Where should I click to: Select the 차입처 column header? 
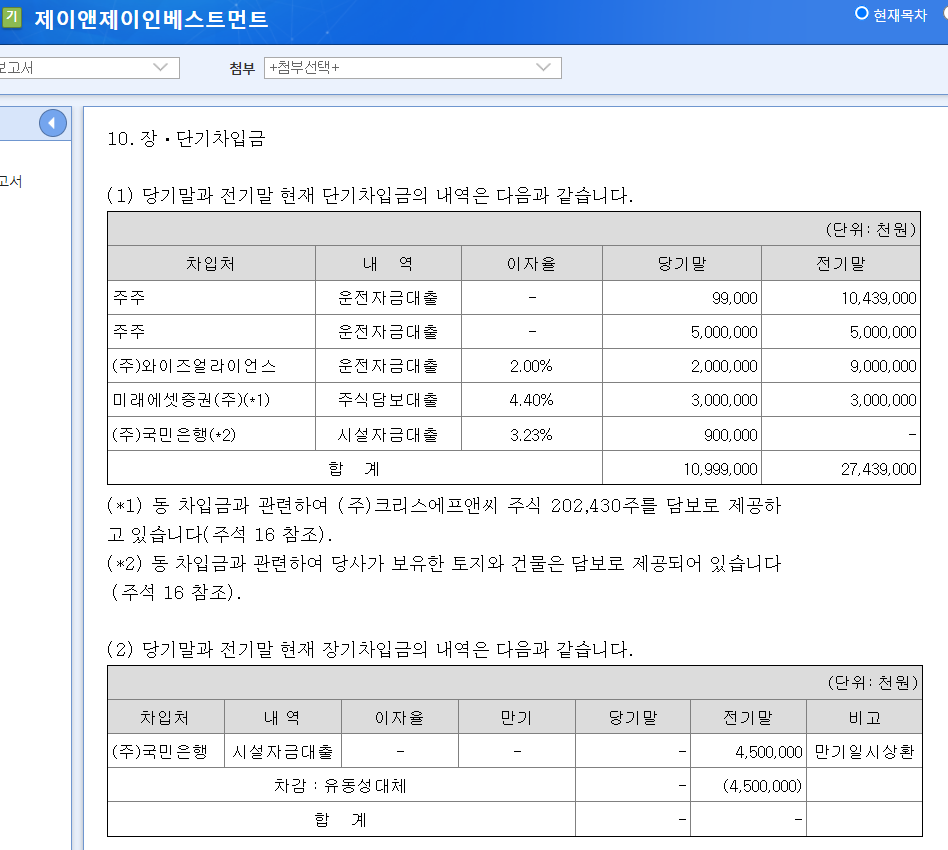[x=210, y=262]
